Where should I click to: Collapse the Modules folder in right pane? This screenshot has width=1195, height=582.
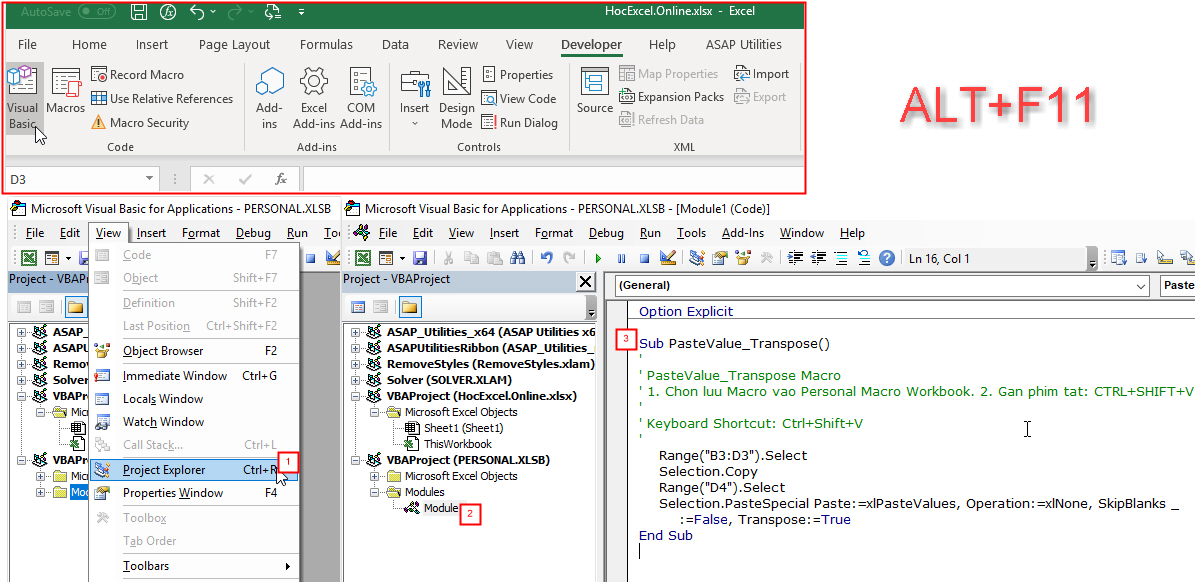pos(375,492)
